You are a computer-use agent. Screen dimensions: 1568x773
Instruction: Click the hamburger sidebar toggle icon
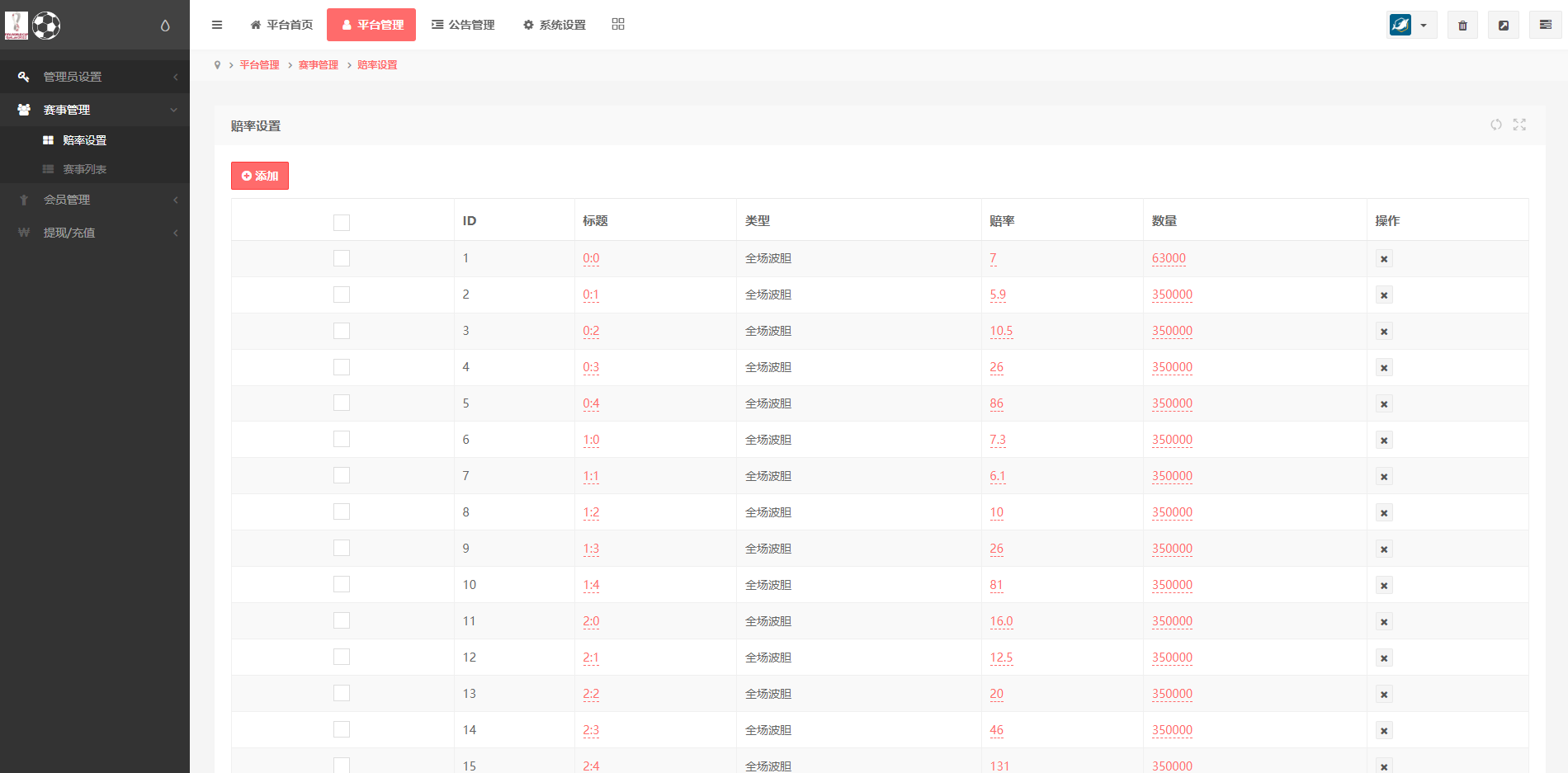[x=217, y=25]
